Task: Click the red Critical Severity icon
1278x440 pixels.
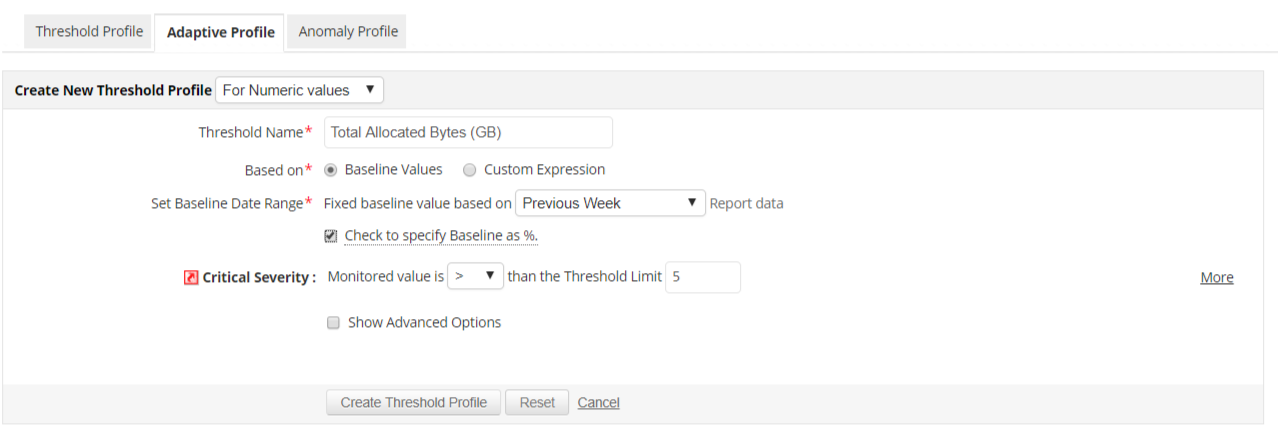Action: pyautogui.click(x=191, y=277)
